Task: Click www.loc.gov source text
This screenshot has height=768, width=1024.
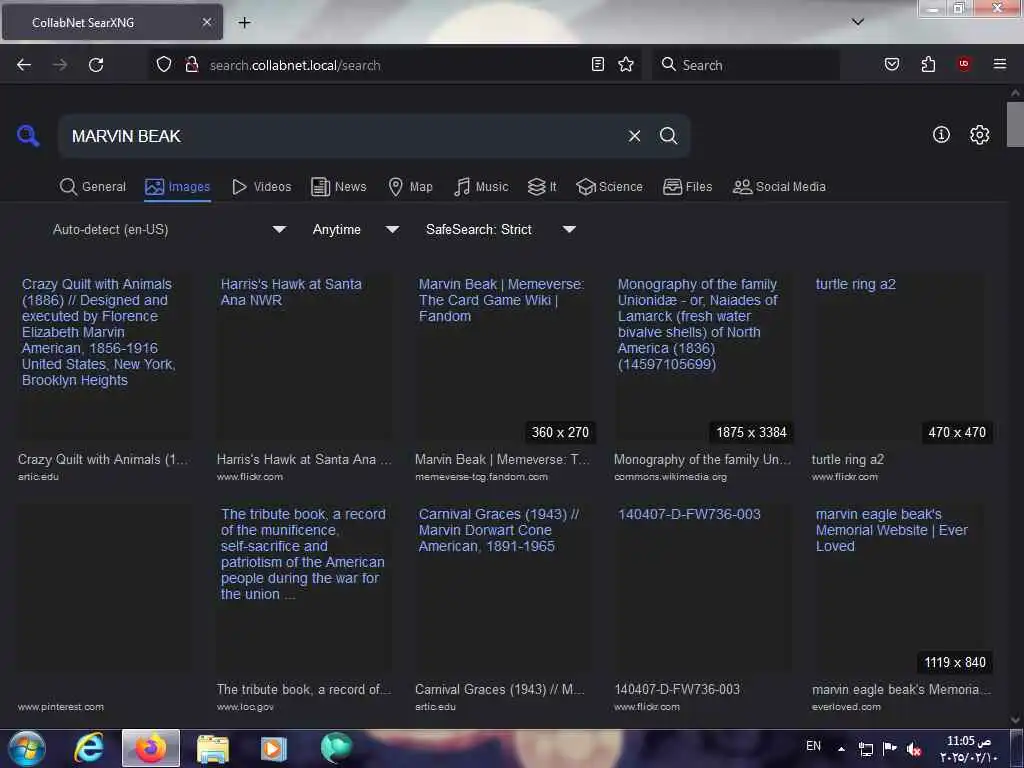Action: click(245, 707)
